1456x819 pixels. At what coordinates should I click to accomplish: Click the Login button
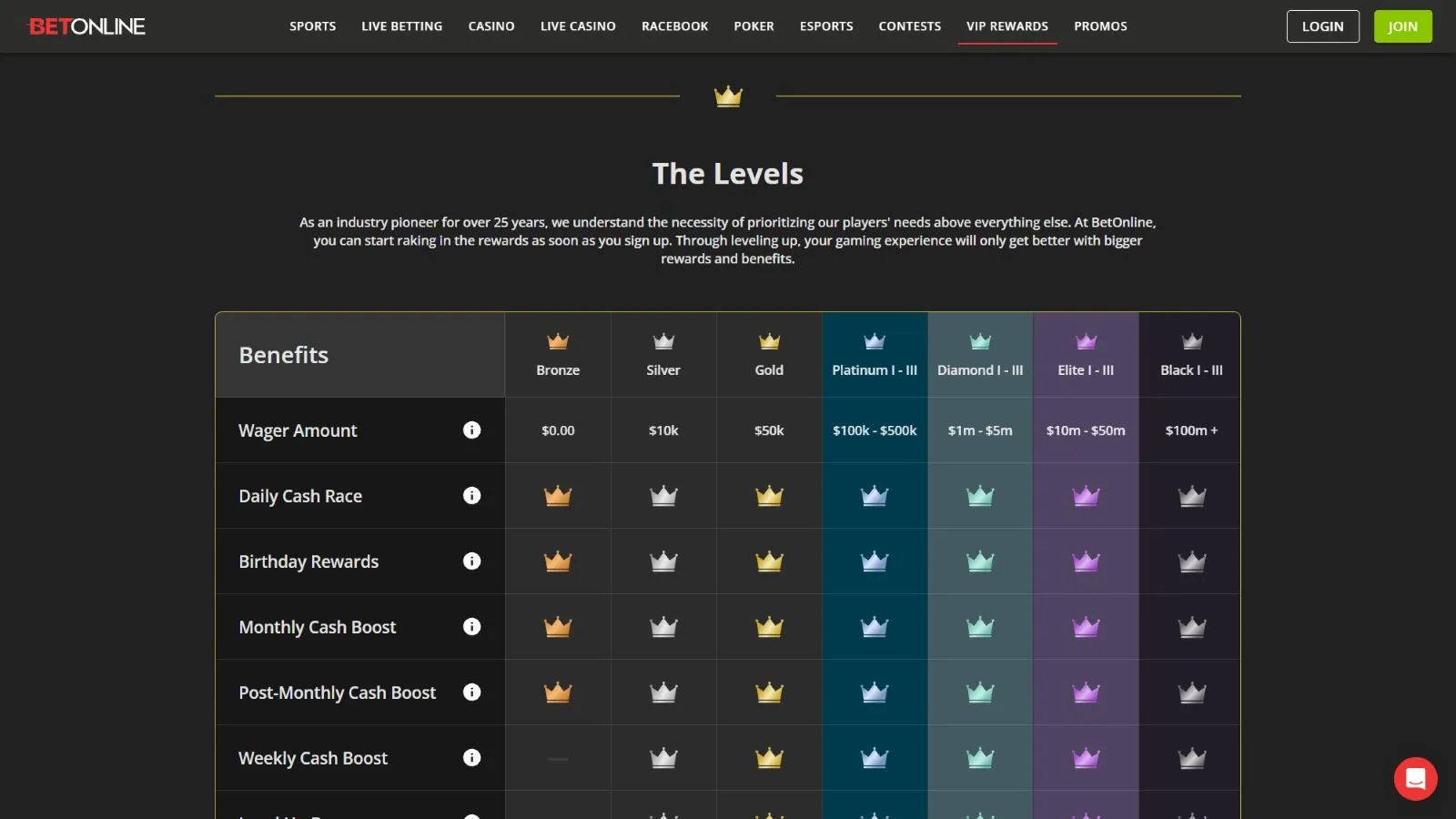point(1322,26)
